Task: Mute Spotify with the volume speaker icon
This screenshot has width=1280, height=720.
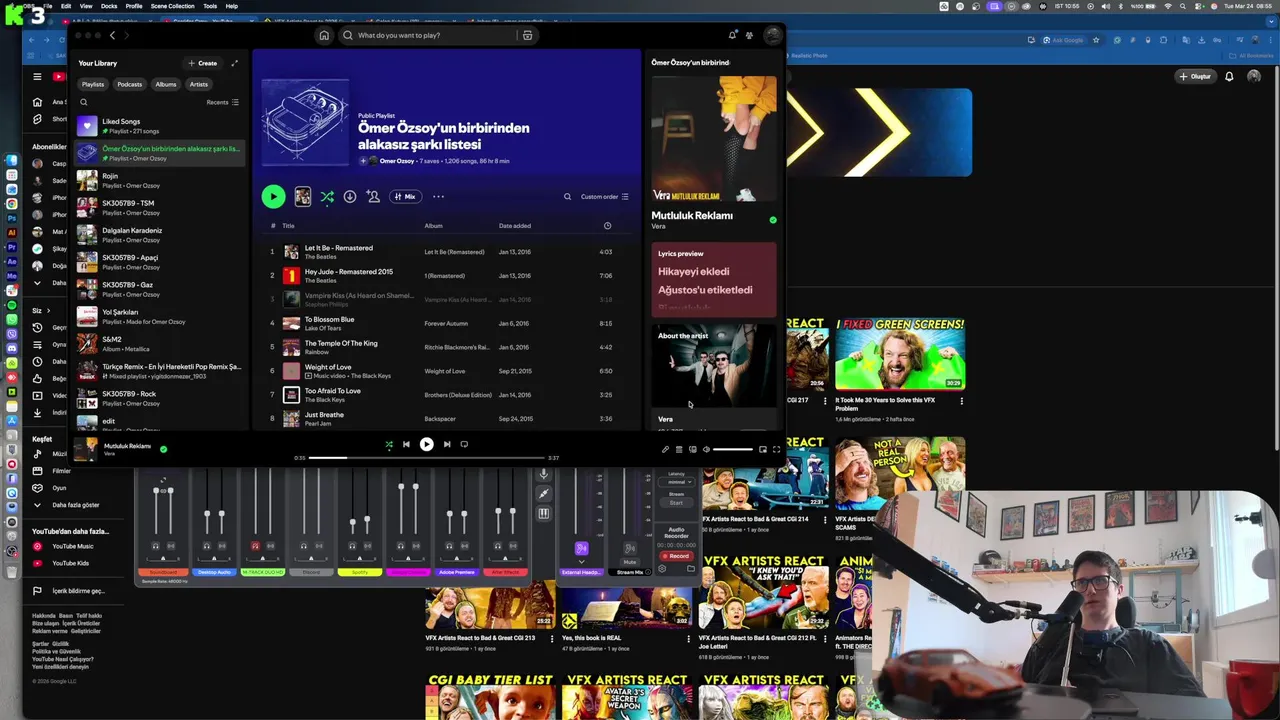Action: (706, 449)
